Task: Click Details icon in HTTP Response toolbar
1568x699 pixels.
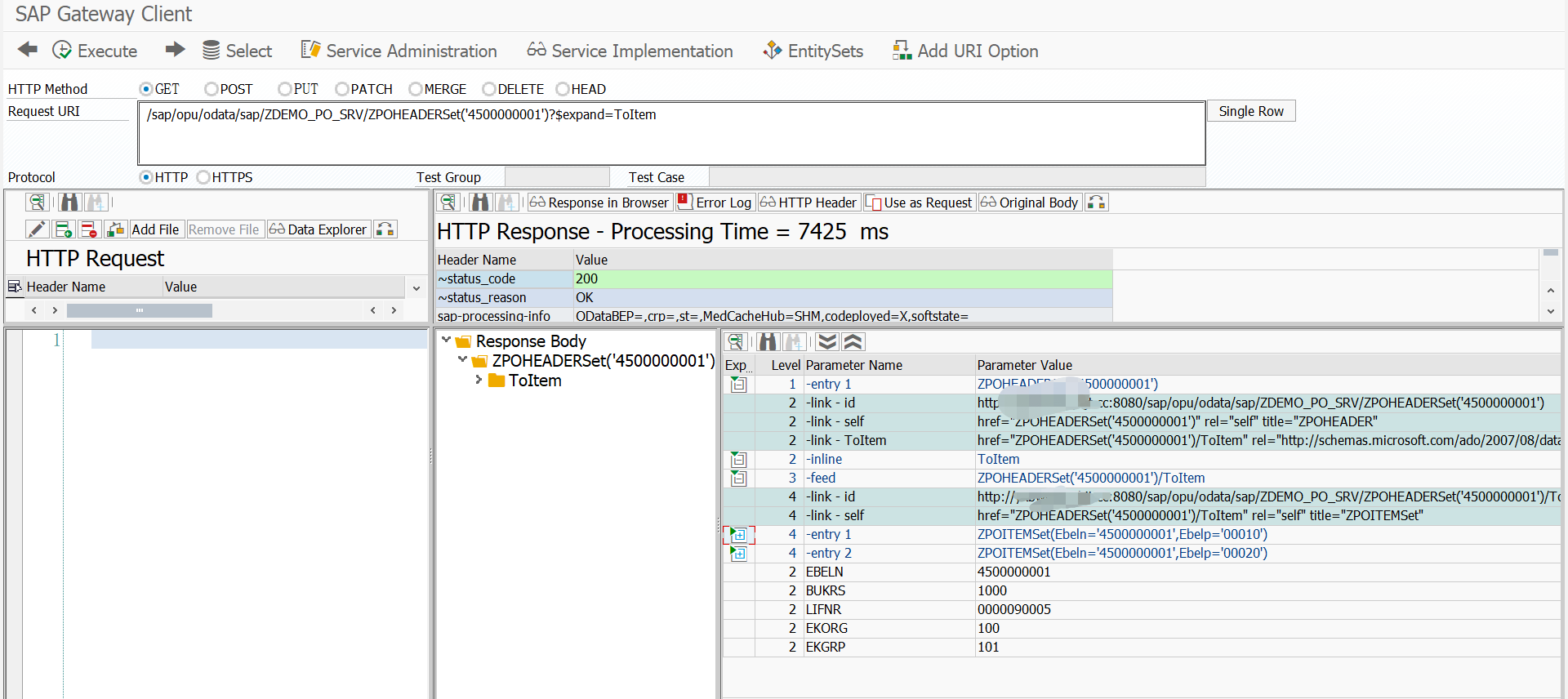Action: (x=448, y=203)
